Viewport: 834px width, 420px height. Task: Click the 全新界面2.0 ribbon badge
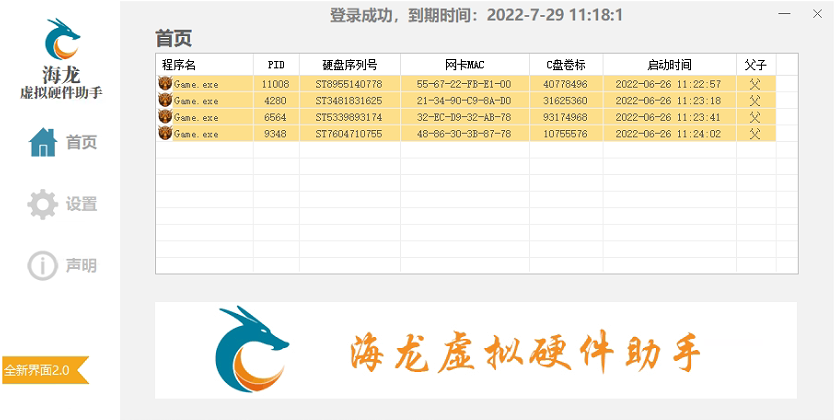[x=46, y=370]
